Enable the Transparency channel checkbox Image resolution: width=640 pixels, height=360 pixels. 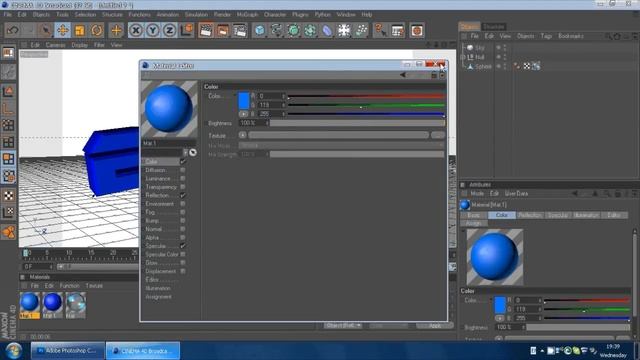pyautogui.click(x=182, y=187)
